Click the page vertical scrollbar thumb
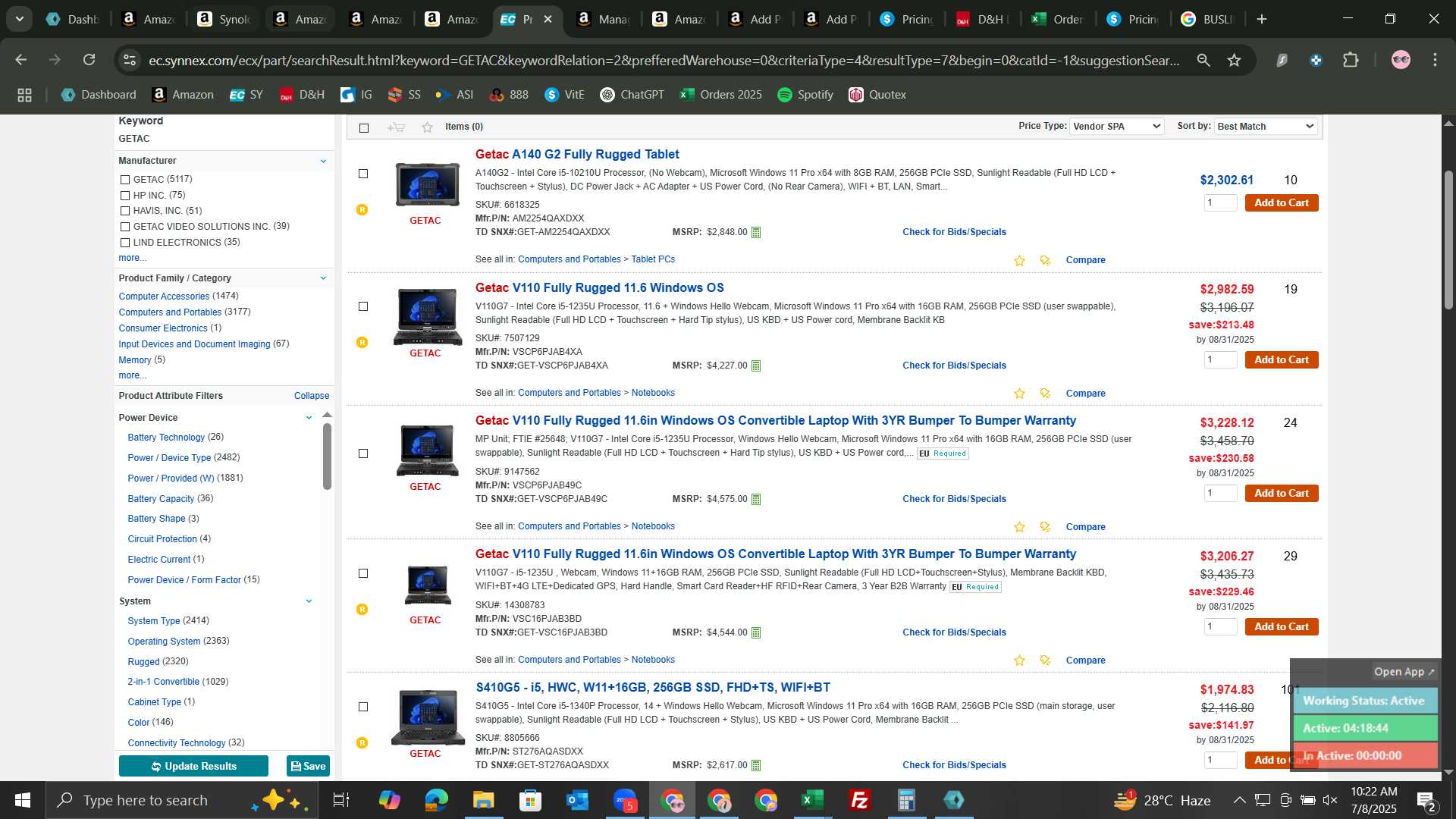The width and height of the screenshot is (1456, 819). [1448, 239]
